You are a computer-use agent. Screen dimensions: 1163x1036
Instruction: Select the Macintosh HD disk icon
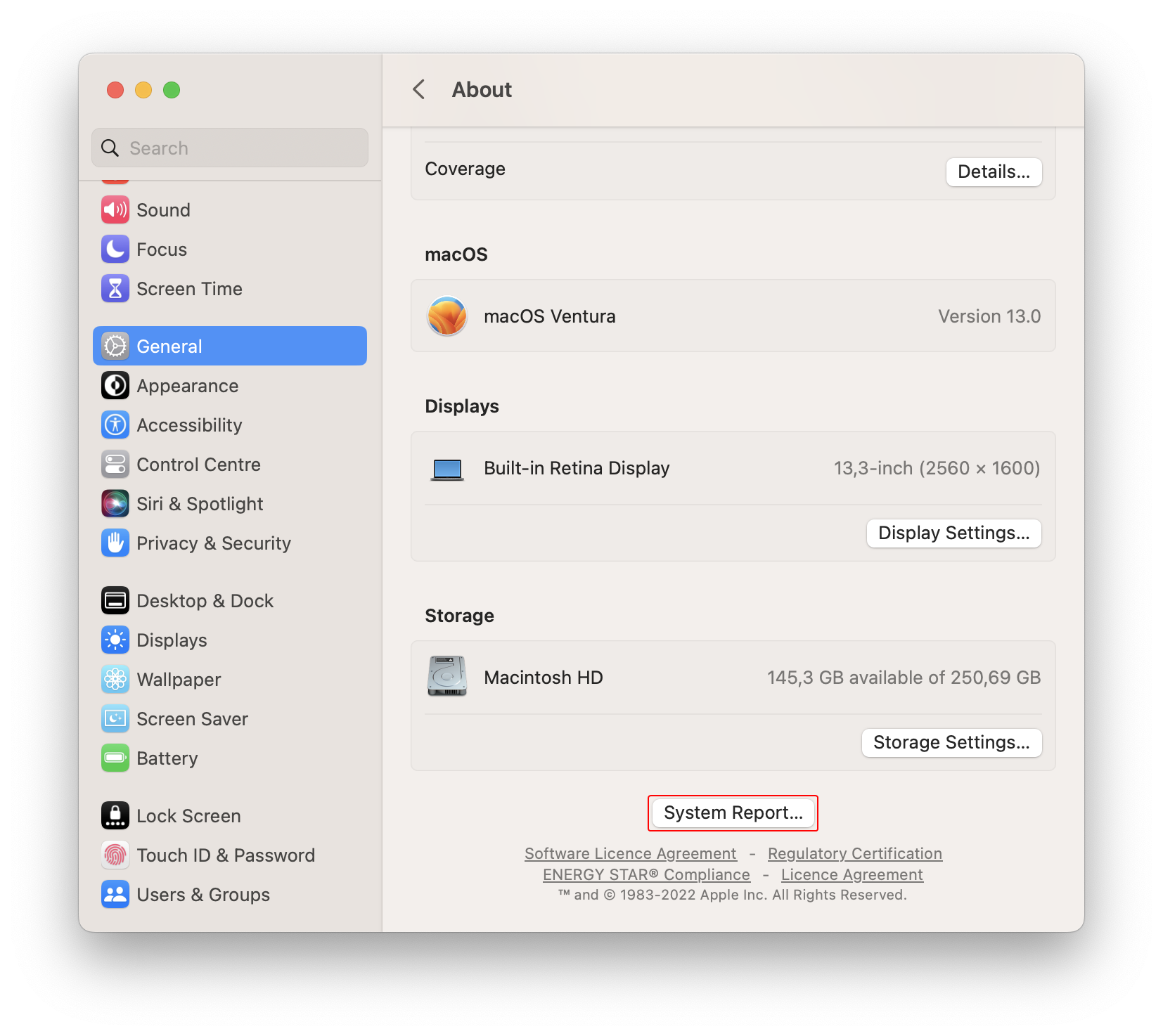pos(446,677)
